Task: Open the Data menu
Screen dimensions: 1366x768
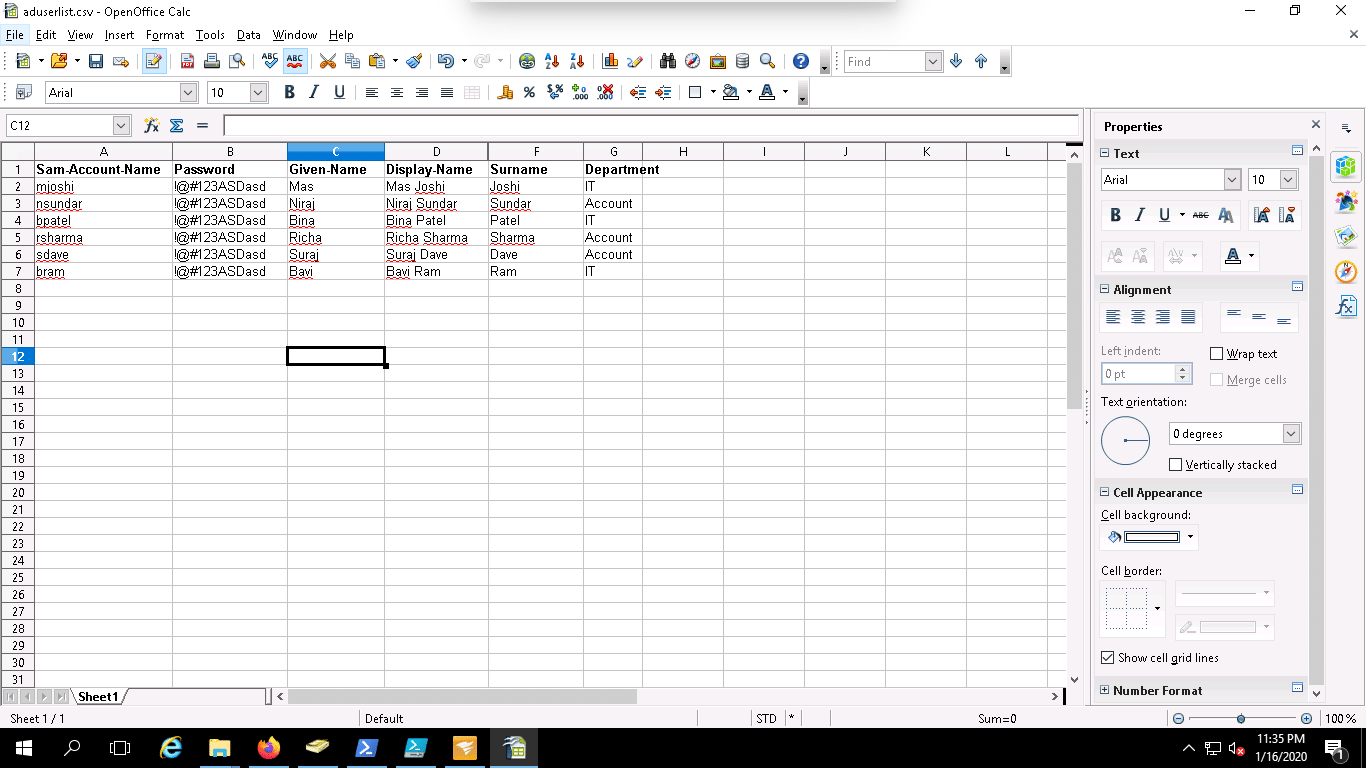Action: click(248, 35)
